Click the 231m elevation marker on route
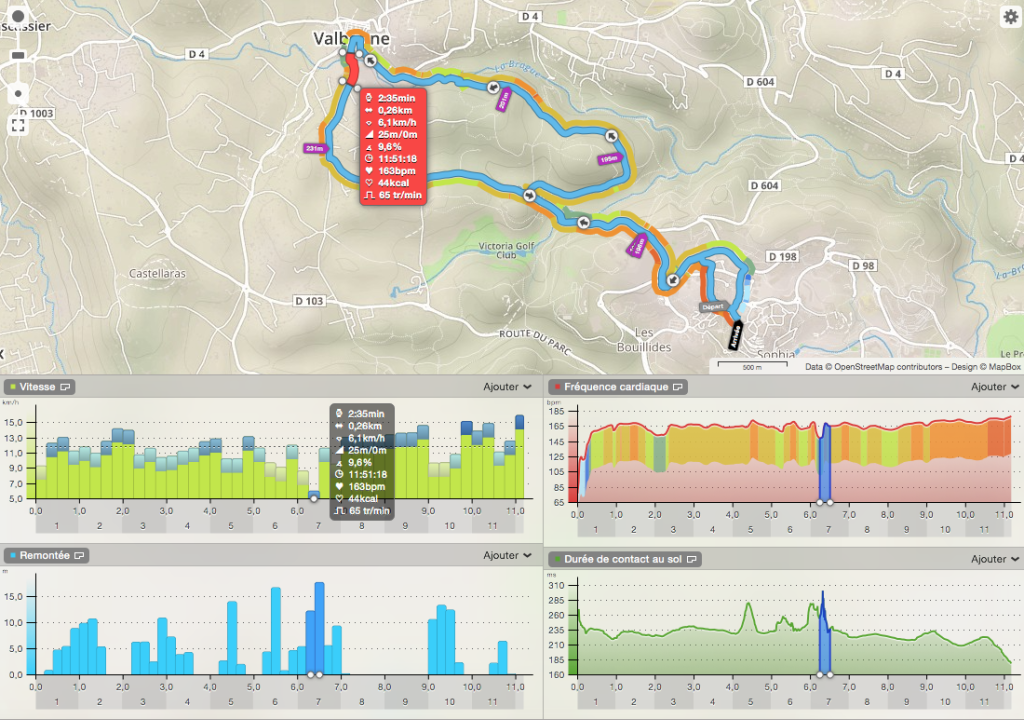 click(x=315, y=148)
